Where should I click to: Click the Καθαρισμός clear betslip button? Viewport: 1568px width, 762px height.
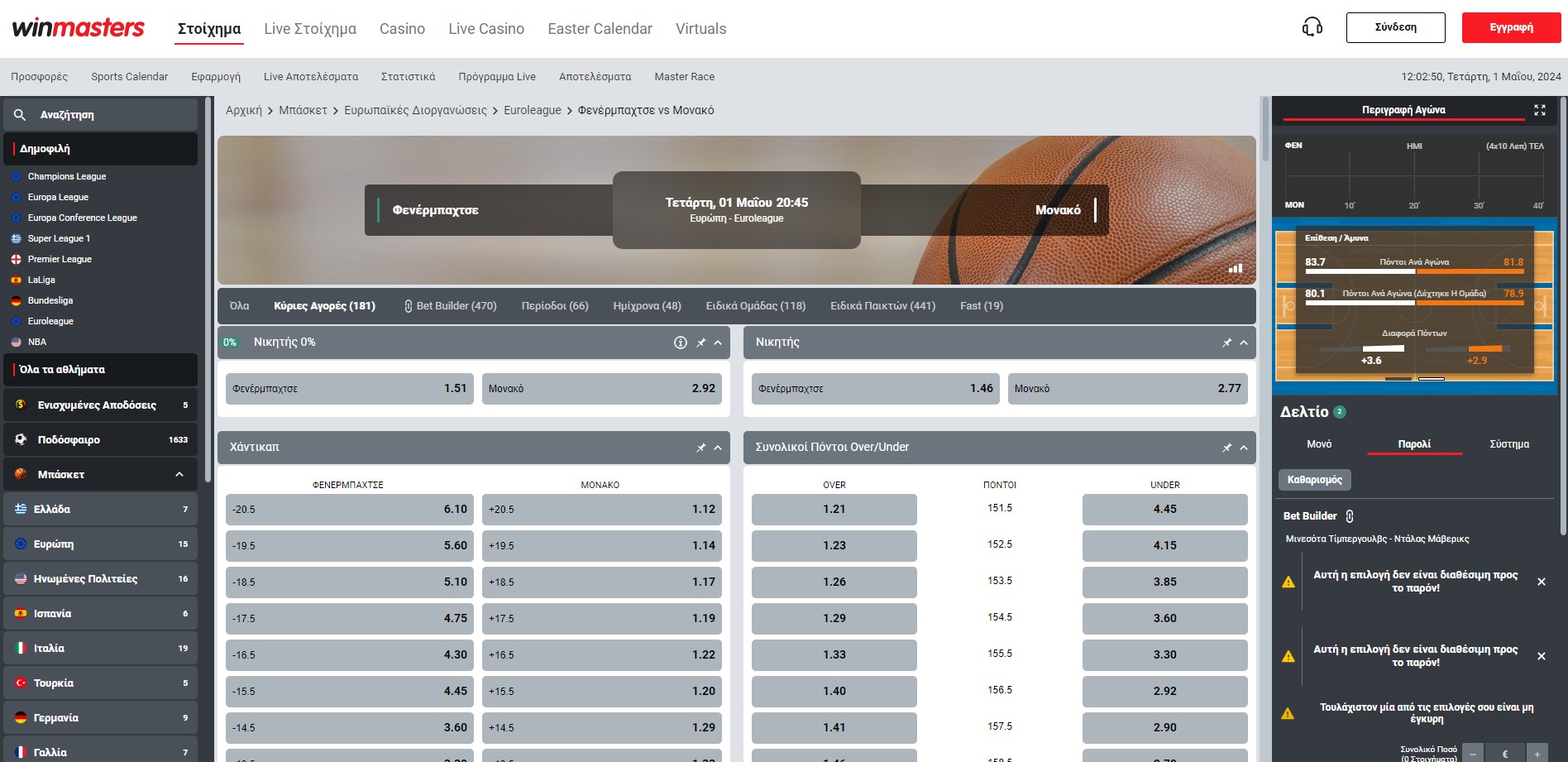[1314, 480]
